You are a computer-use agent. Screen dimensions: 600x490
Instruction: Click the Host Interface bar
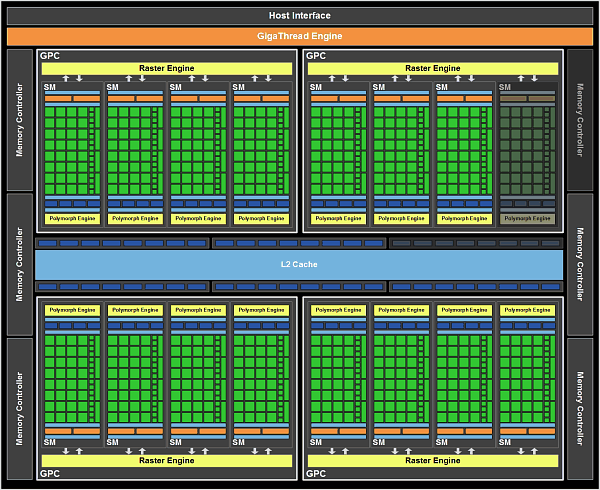coord(300,15)
